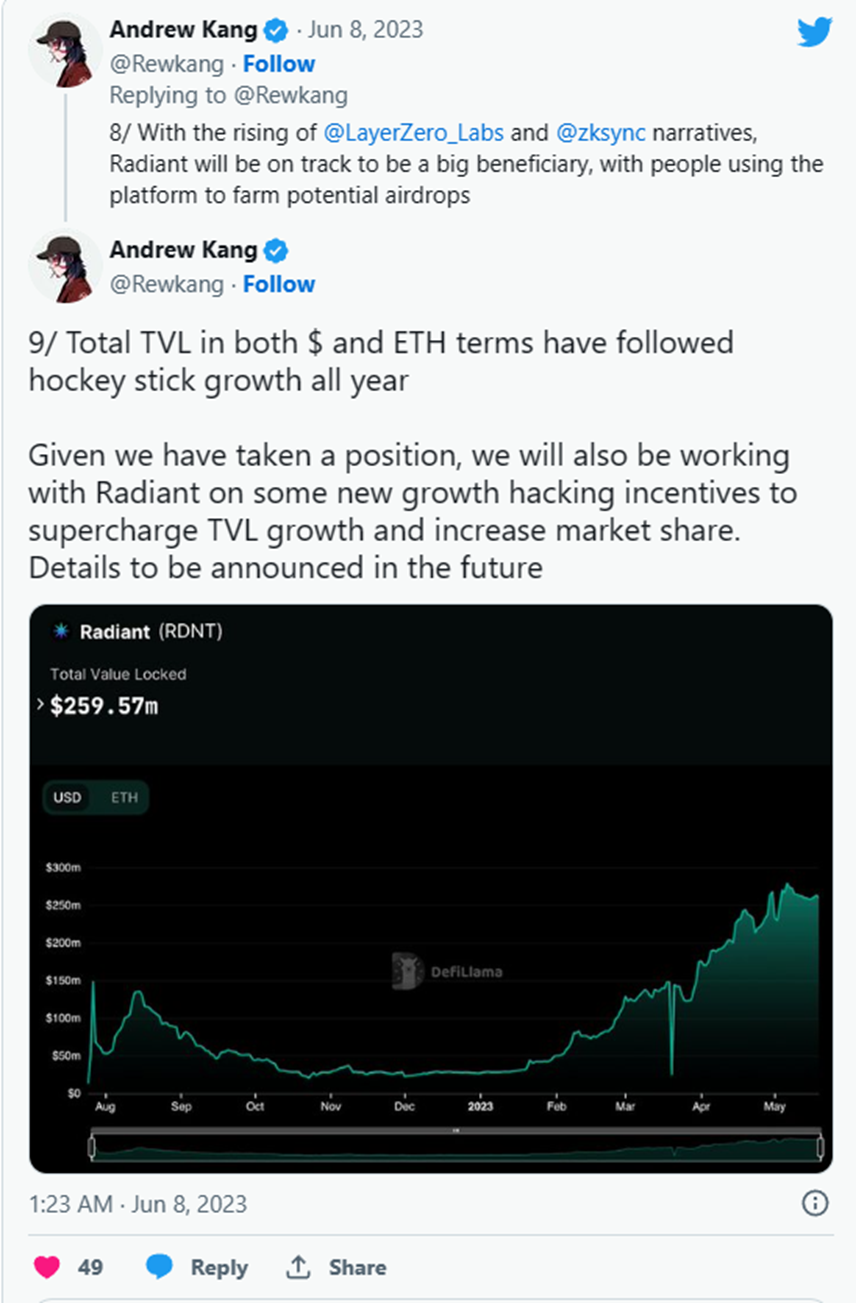Follow @Rewkang in the top tweet
The height and width of the screenshot is (1303, 856).
279,64
